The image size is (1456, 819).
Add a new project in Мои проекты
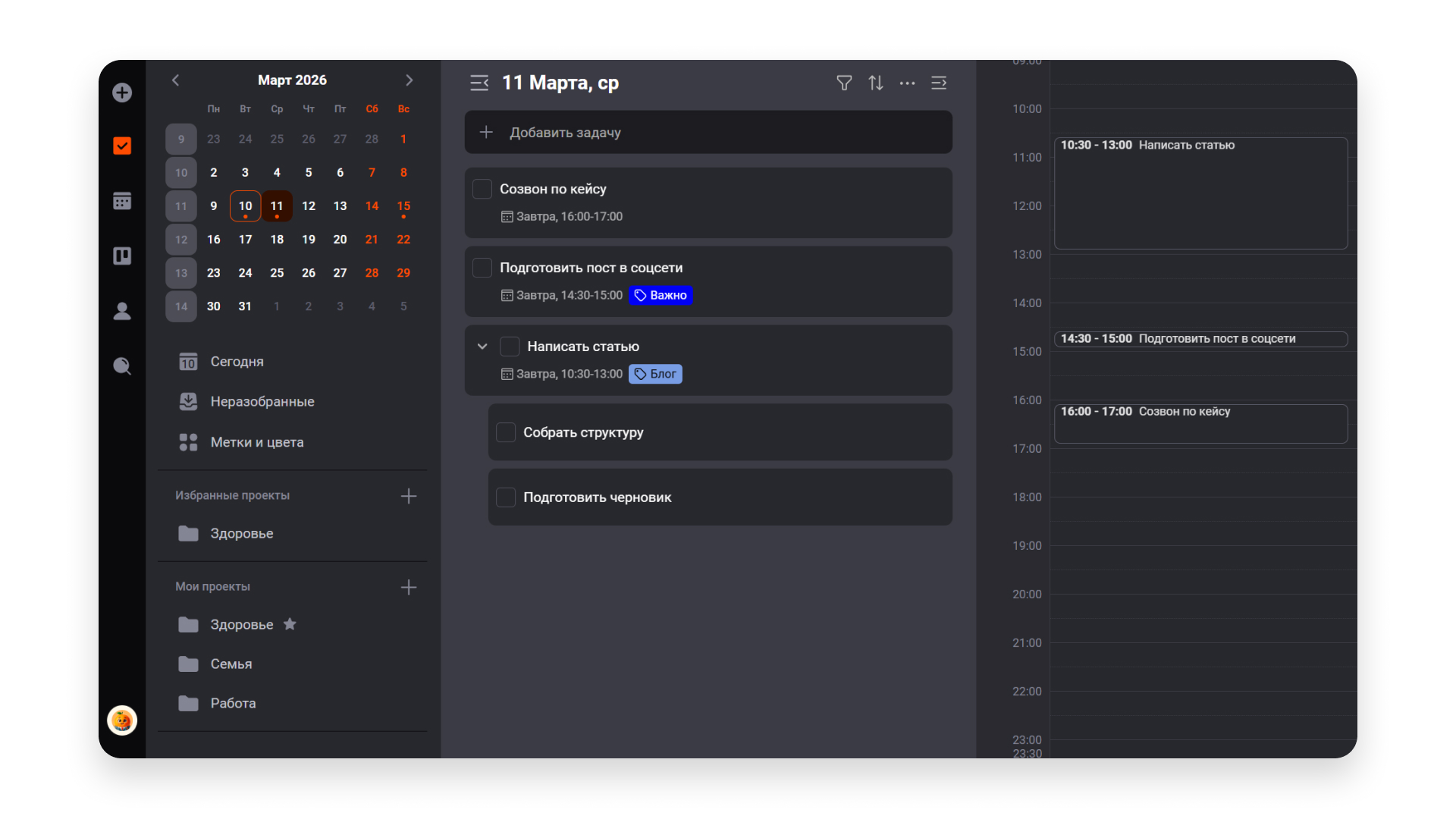pyautogui.click(x=409, y=588)
